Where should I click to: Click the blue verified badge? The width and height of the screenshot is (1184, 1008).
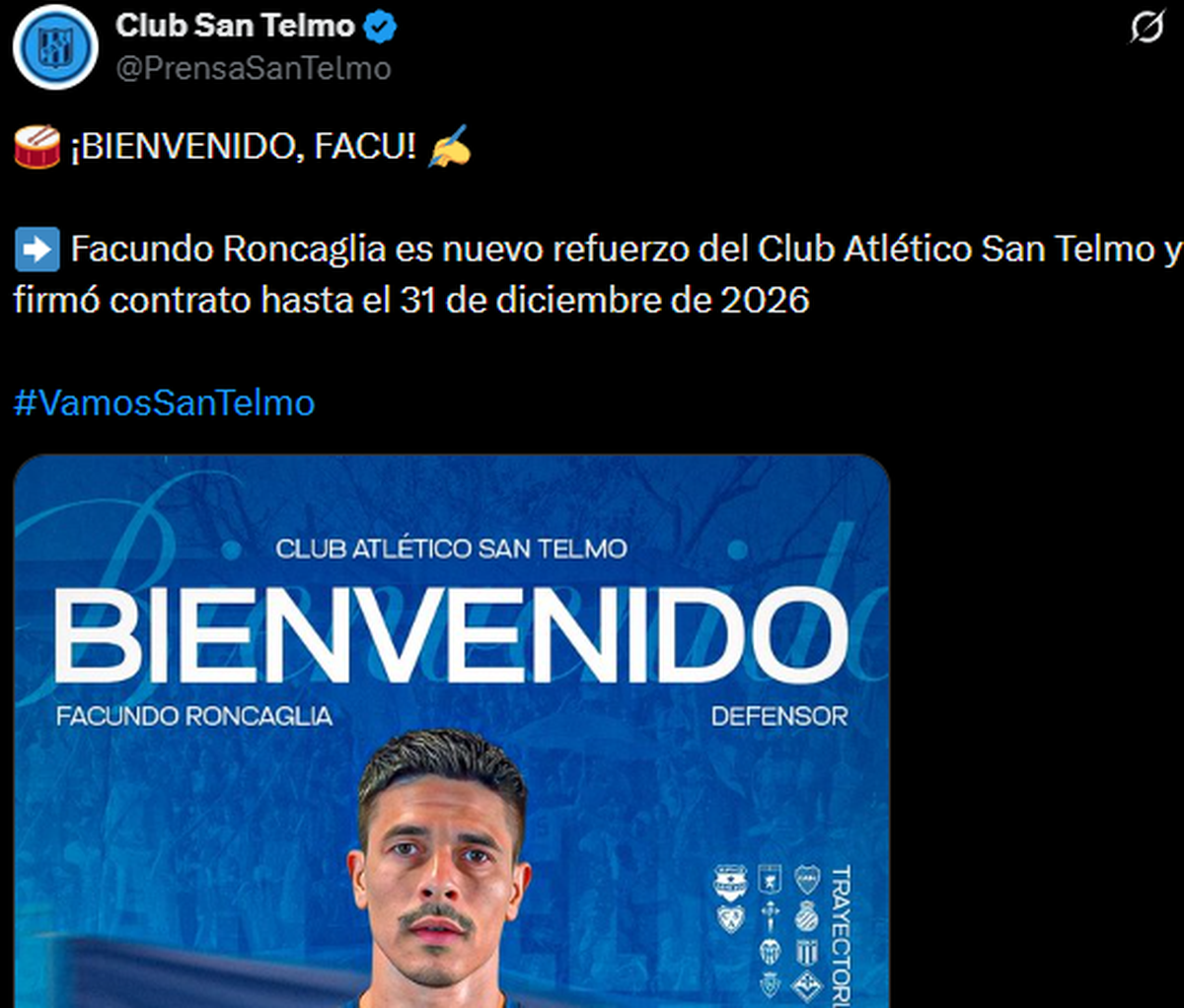point(380,27)
